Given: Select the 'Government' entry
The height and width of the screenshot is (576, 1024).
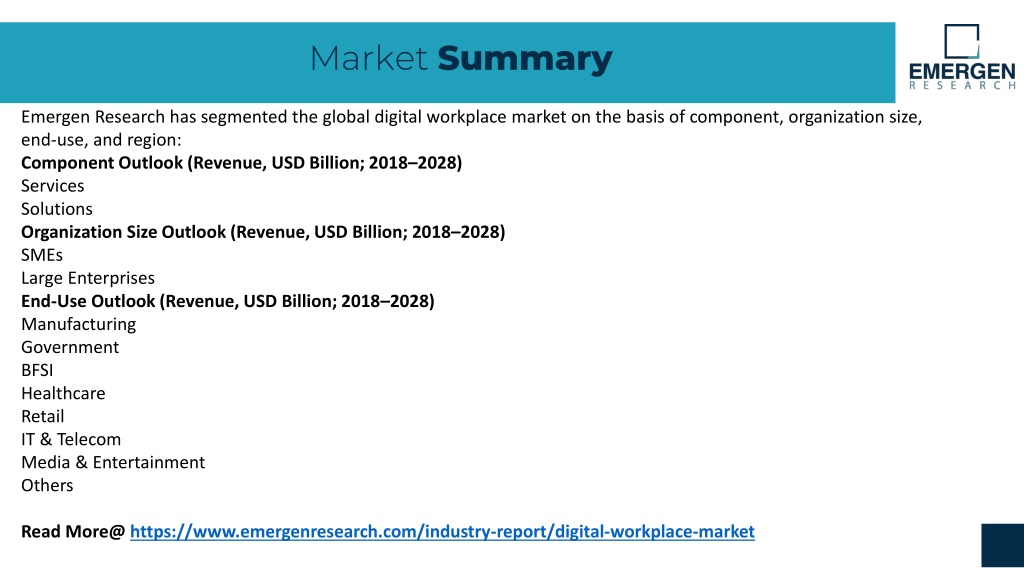Looking at the screenshot, I should [70, 347].
